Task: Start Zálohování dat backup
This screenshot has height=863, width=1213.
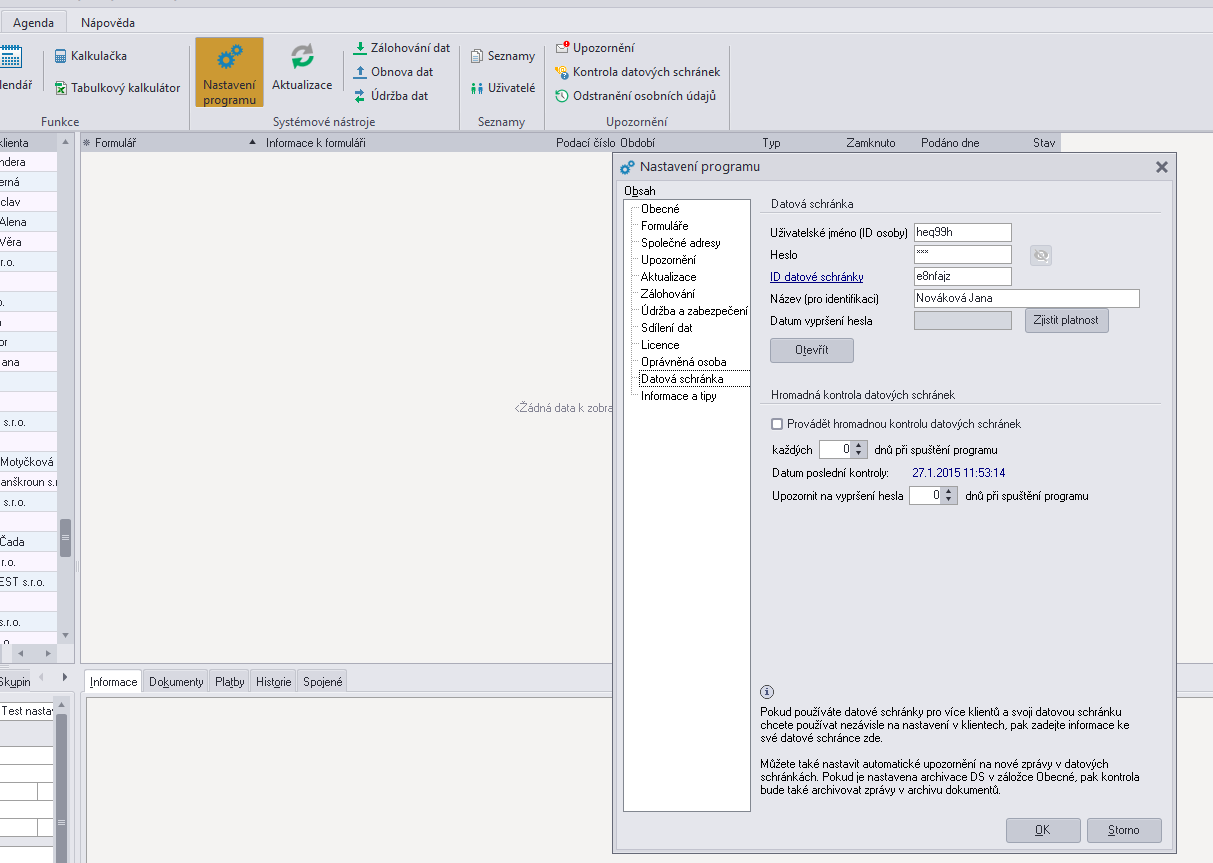Action: pyautogui.click(x=401, y=48)
